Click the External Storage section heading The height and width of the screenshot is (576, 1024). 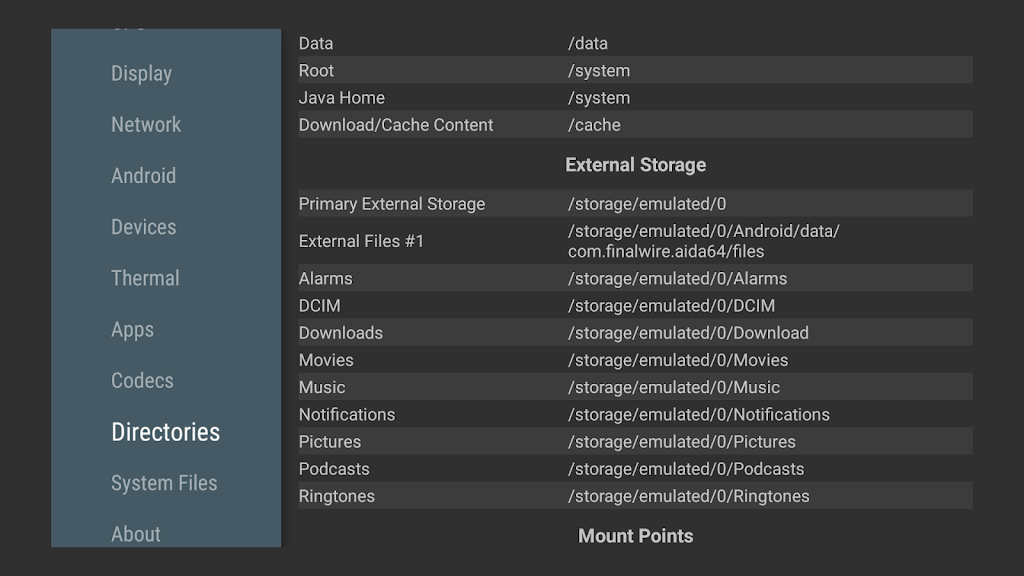point(635,165)
